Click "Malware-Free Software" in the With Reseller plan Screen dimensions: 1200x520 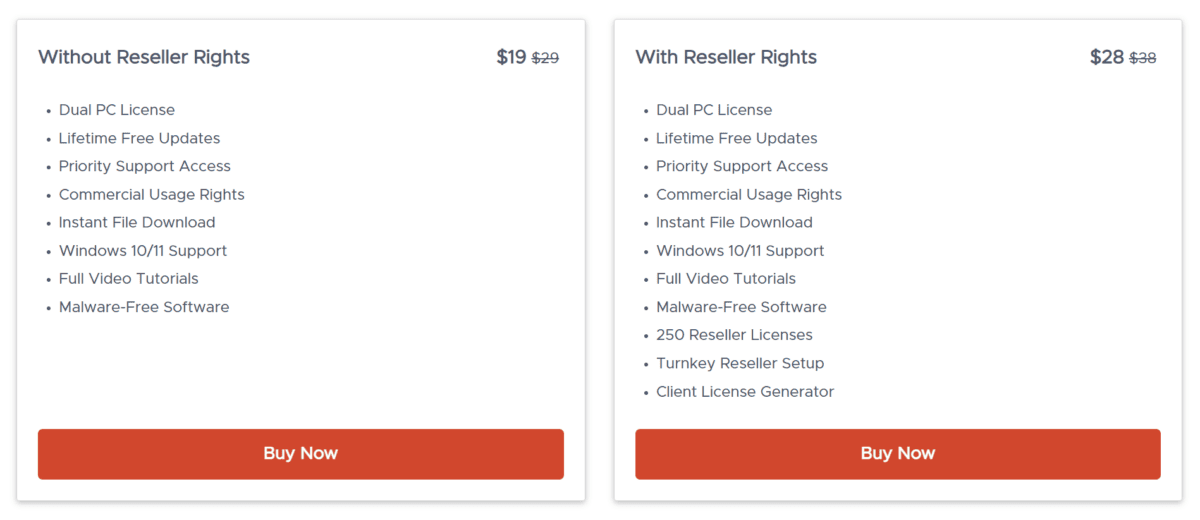coord(741,307)
